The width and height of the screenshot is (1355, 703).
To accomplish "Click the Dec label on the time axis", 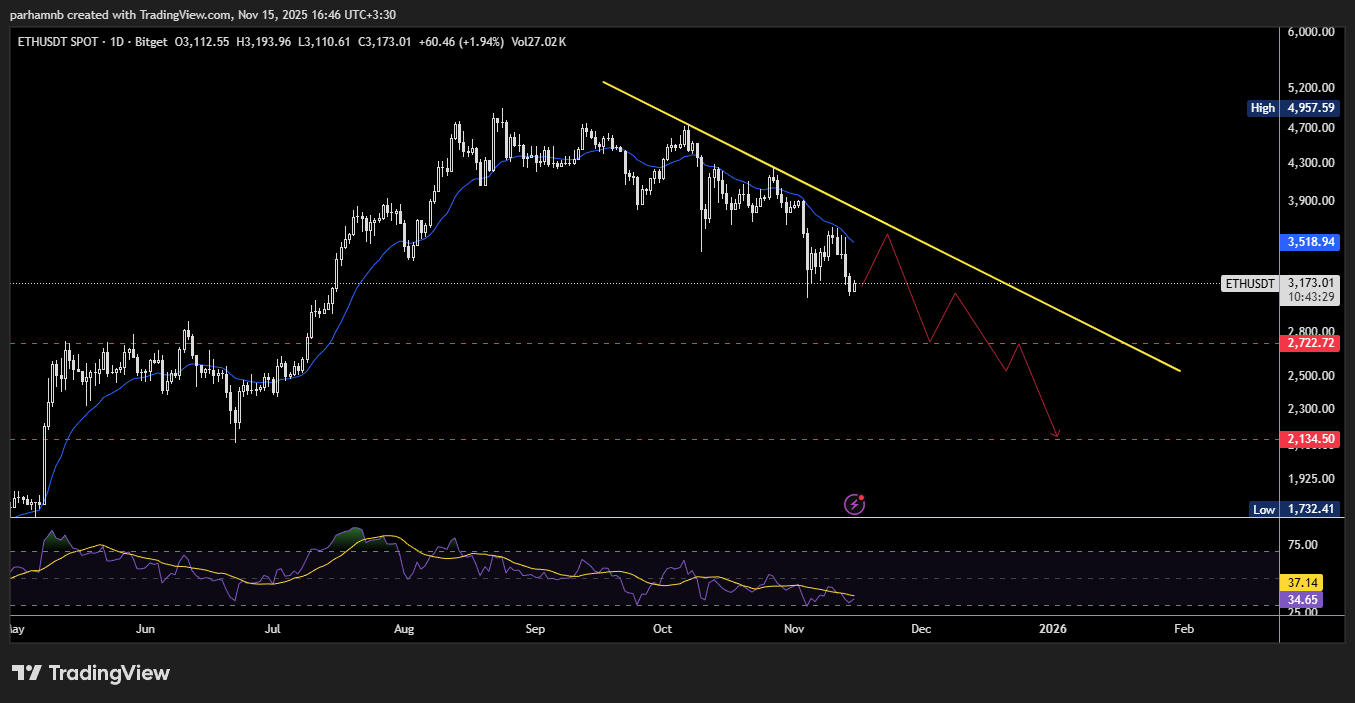I will (920, 629).
